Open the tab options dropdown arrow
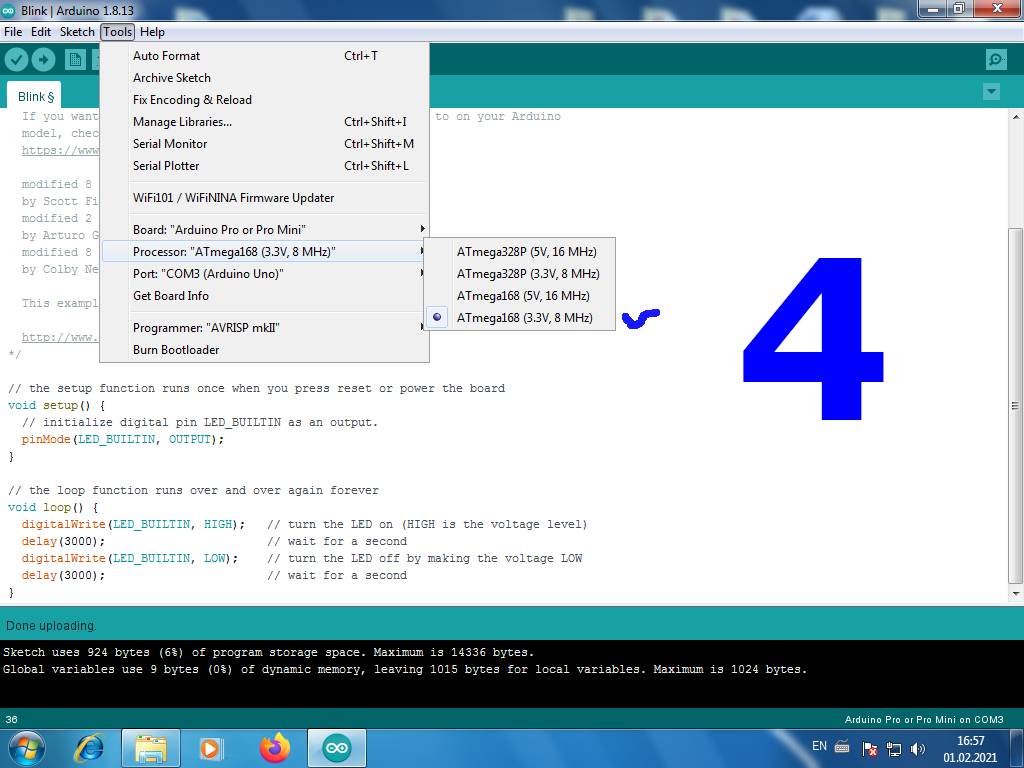The width and height of the screenshot is (1024, 768). click(991, 91)
